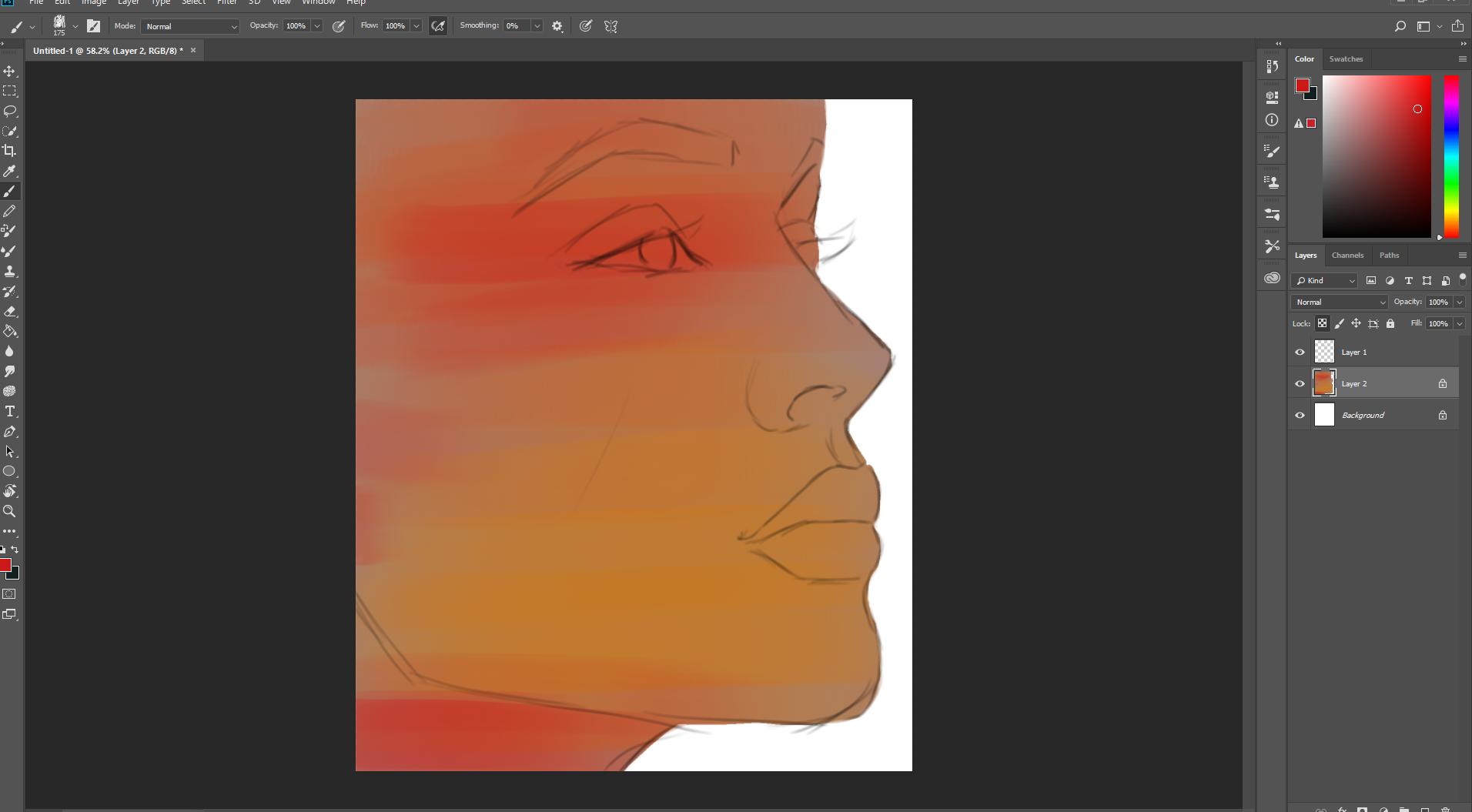Select the Horizontal Type tool

point(9,412)
